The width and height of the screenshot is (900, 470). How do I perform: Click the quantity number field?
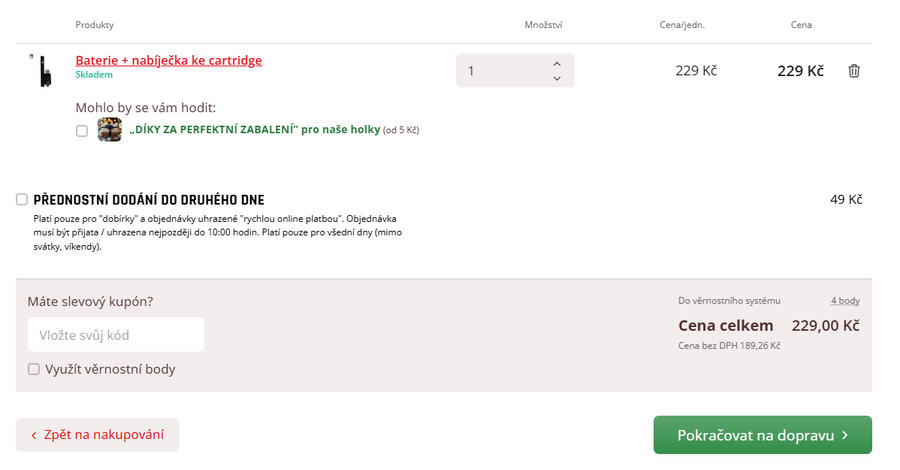[x=500, y=71]
